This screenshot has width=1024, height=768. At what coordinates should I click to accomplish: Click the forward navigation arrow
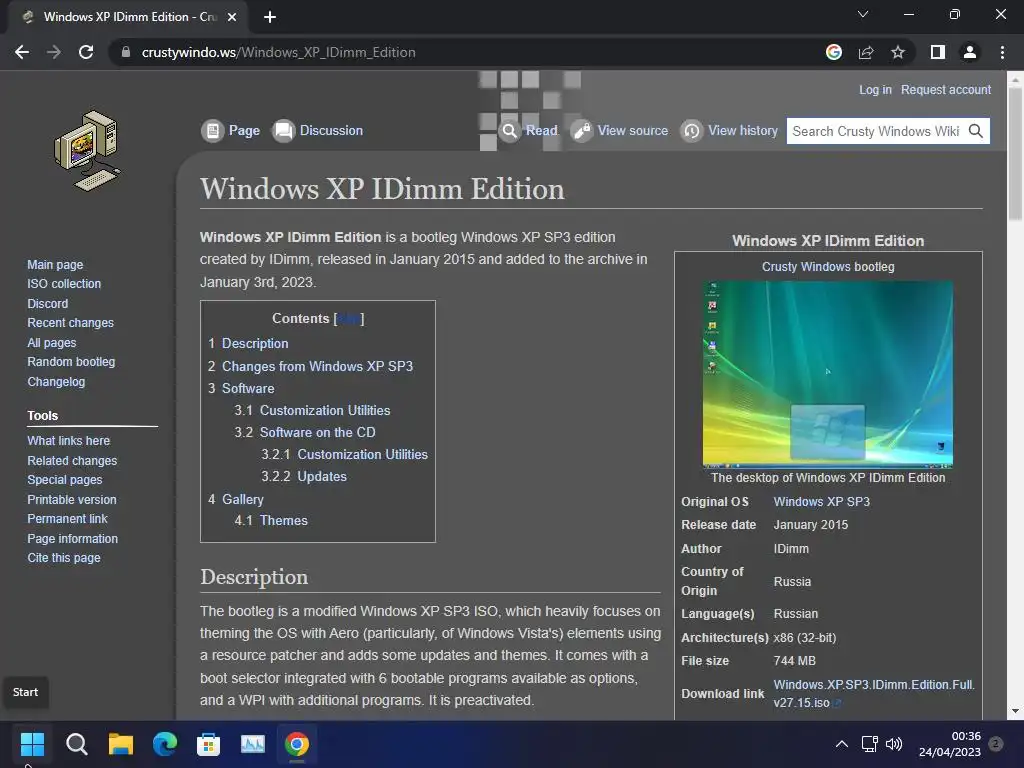[x=54, y=52]
